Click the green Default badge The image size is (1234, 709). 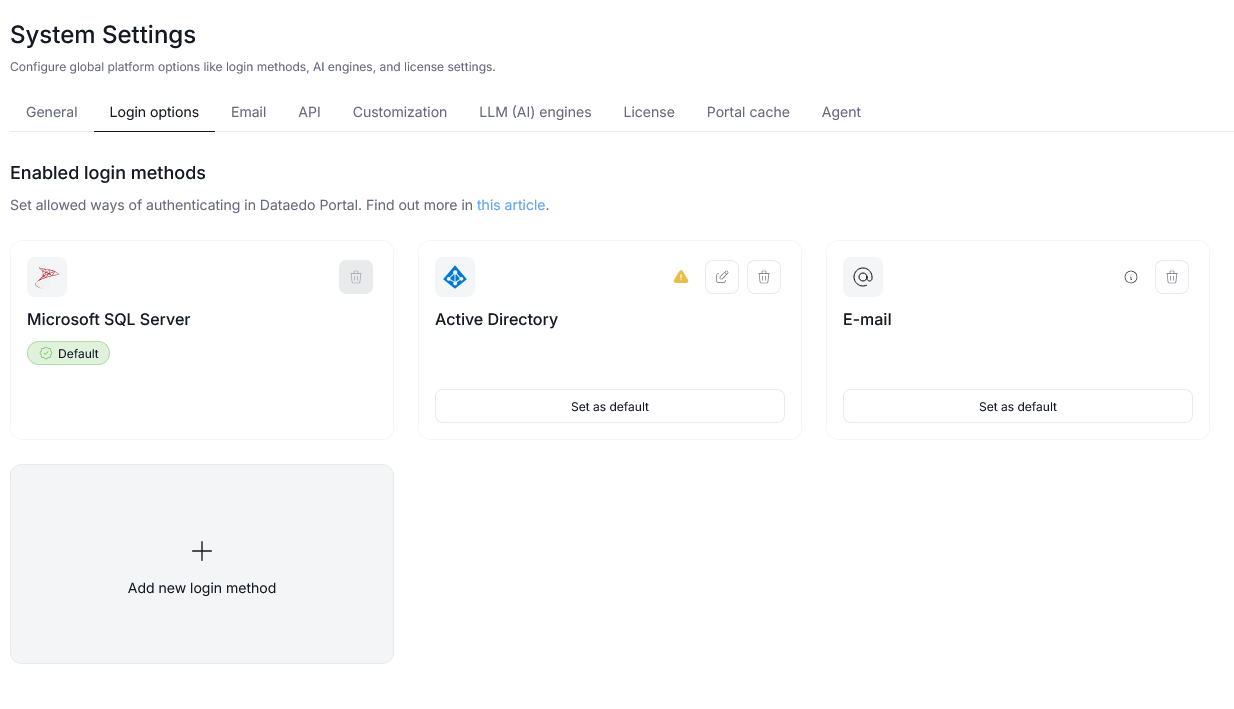coord(68,353)
